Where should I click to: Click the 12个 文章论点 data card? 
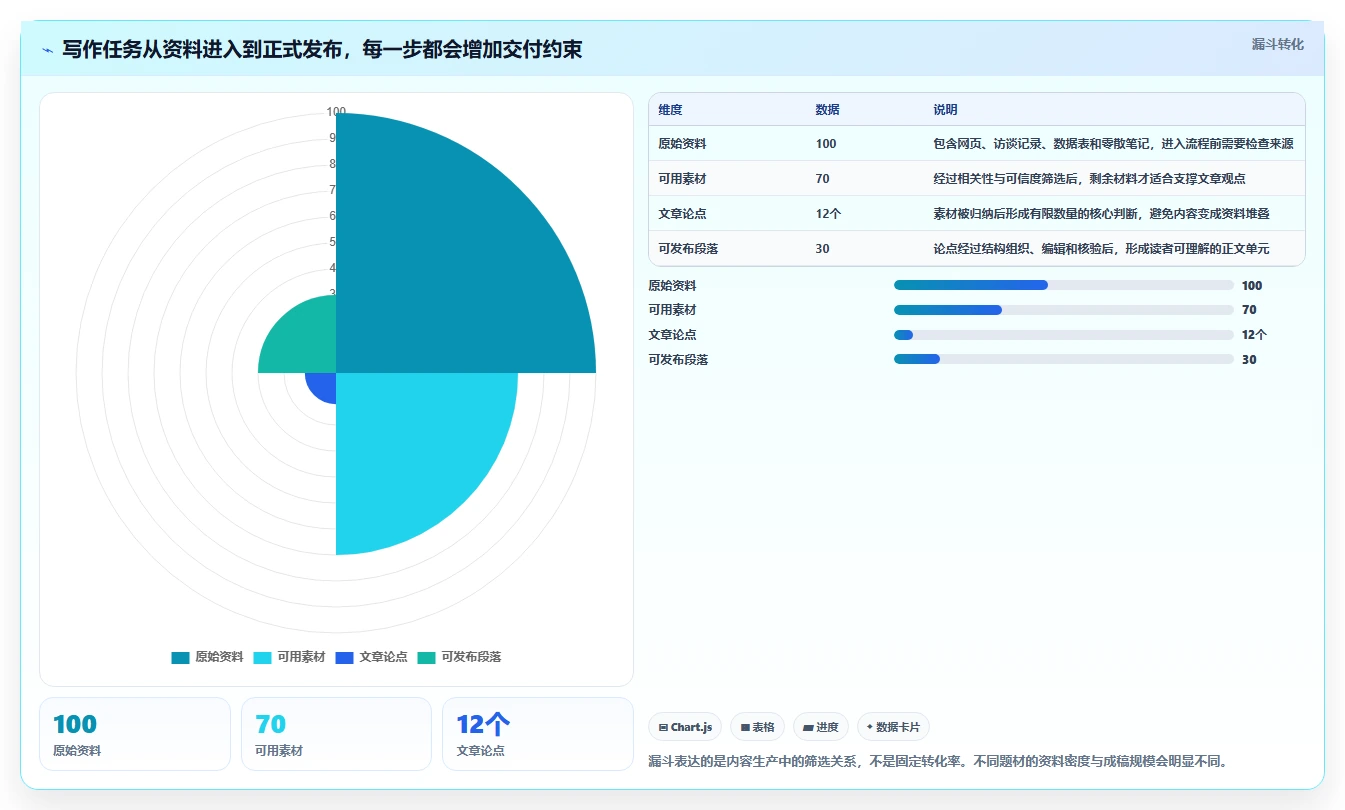click(x=537, y=734)
